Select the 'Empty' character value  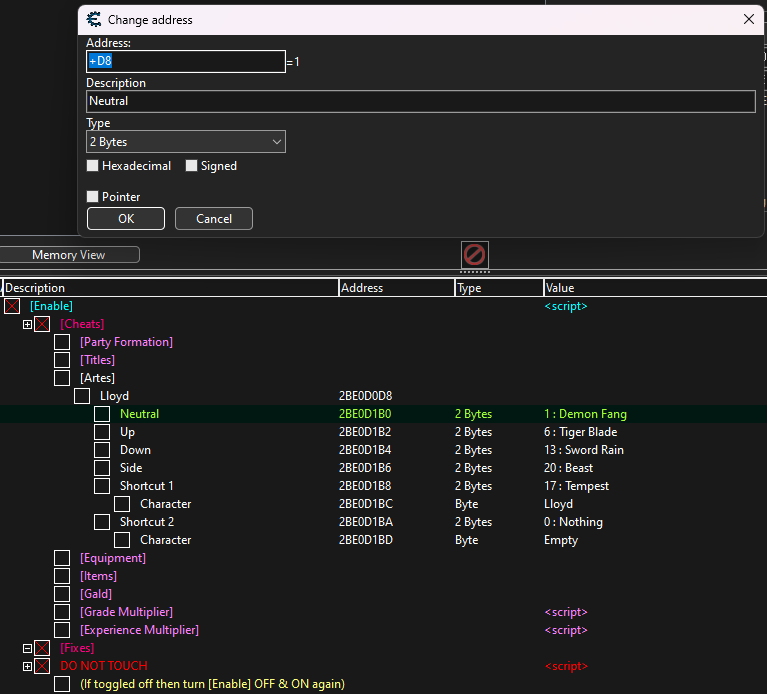(561, 540)
